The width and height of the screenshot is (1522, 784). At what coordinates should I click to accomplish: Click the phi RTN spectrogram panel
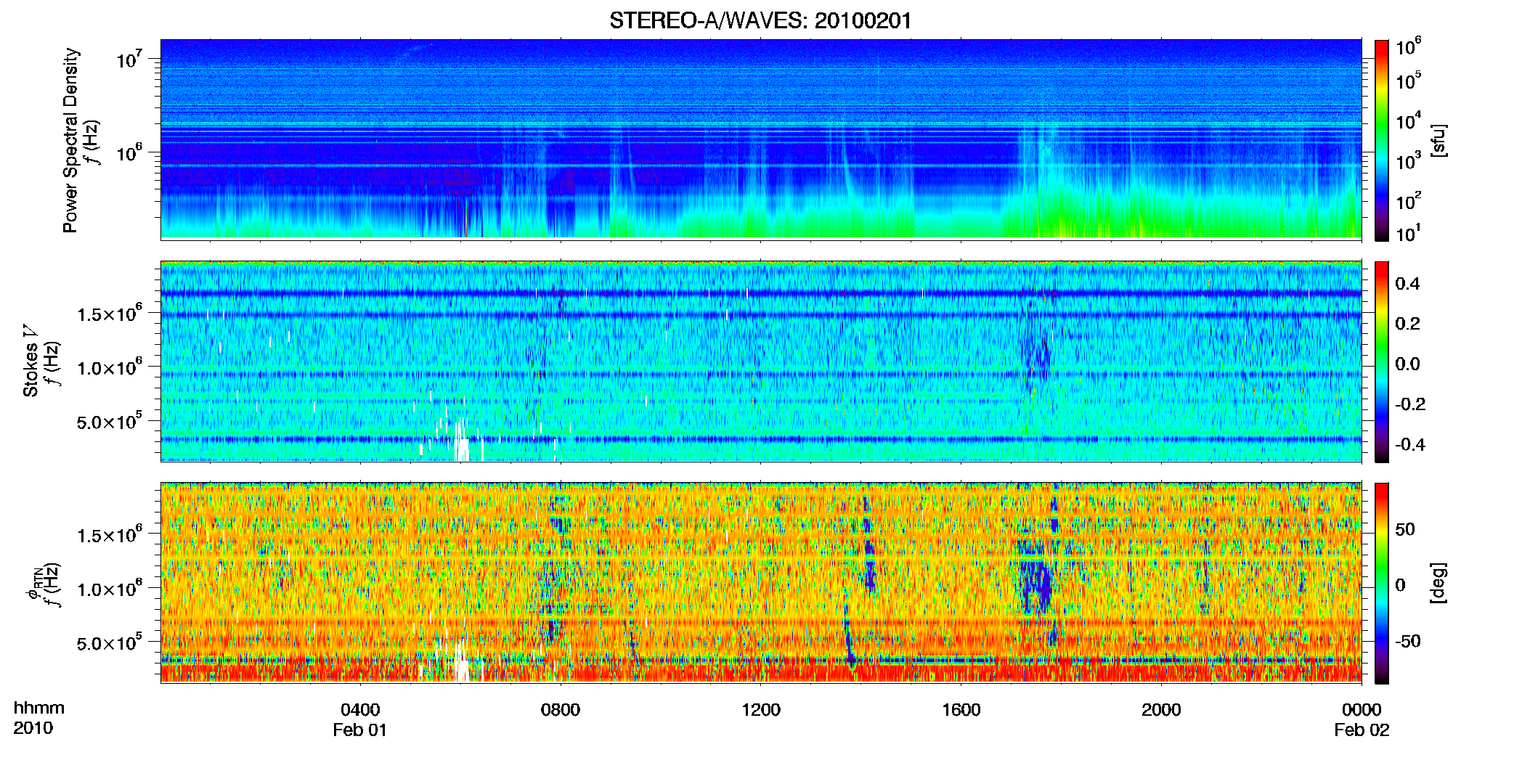(x=761, y=582)
